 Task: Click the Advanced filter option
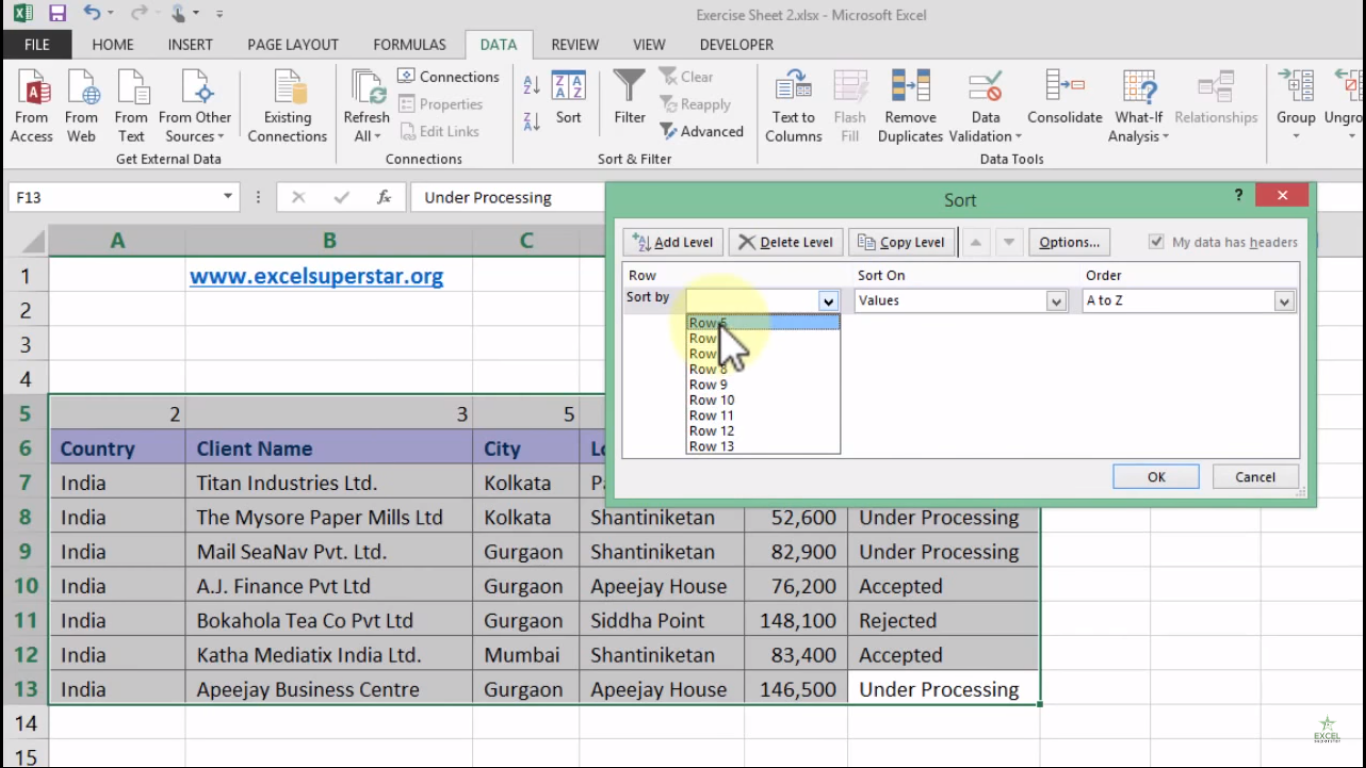(x=702, y=131)
